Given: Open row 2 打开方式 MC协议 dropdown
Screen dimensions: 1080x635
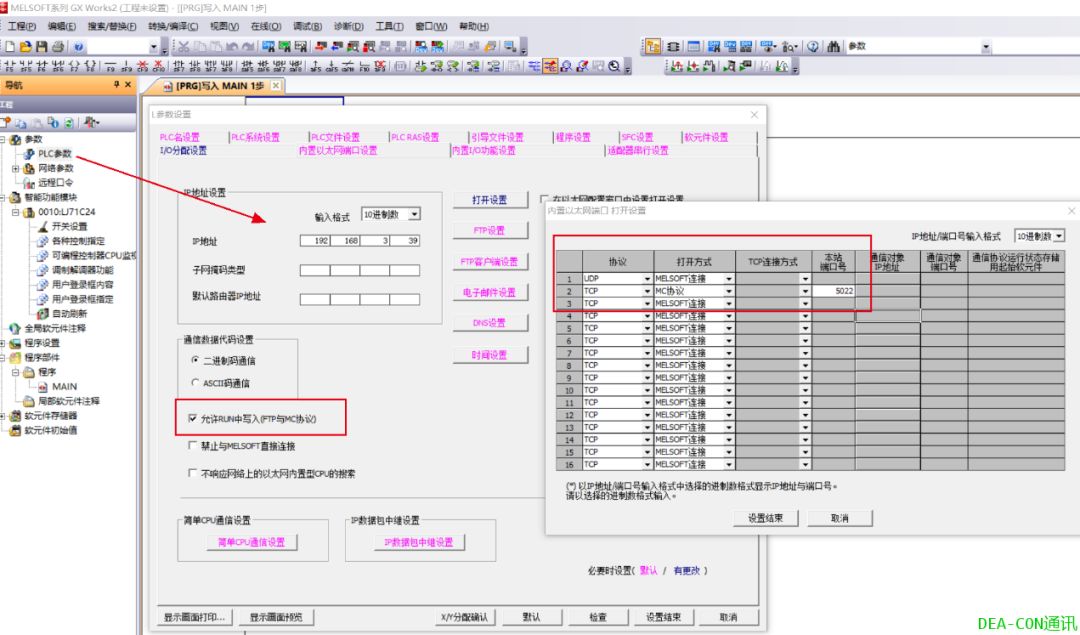Looking at the screenshot, I should pos(729,291).
